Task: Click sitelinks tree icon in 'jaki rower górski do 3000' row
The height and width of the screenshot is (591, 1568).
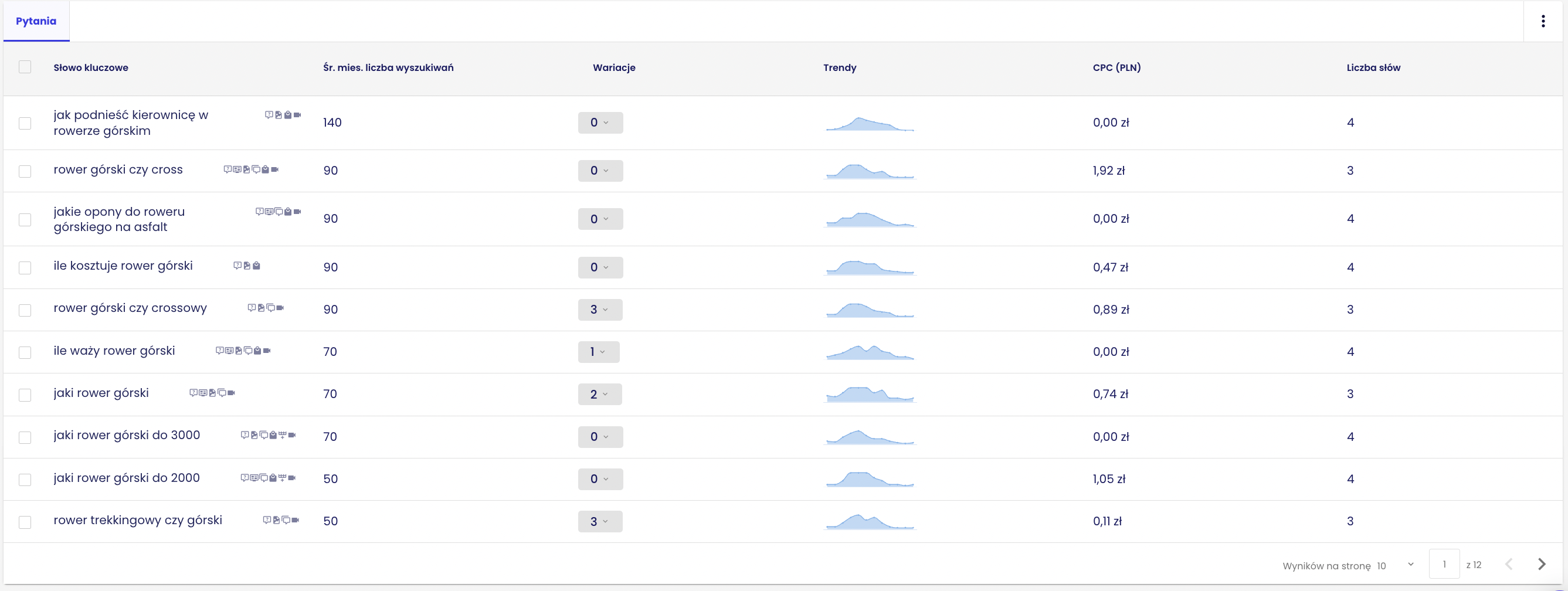Action: tap(283, 435)
